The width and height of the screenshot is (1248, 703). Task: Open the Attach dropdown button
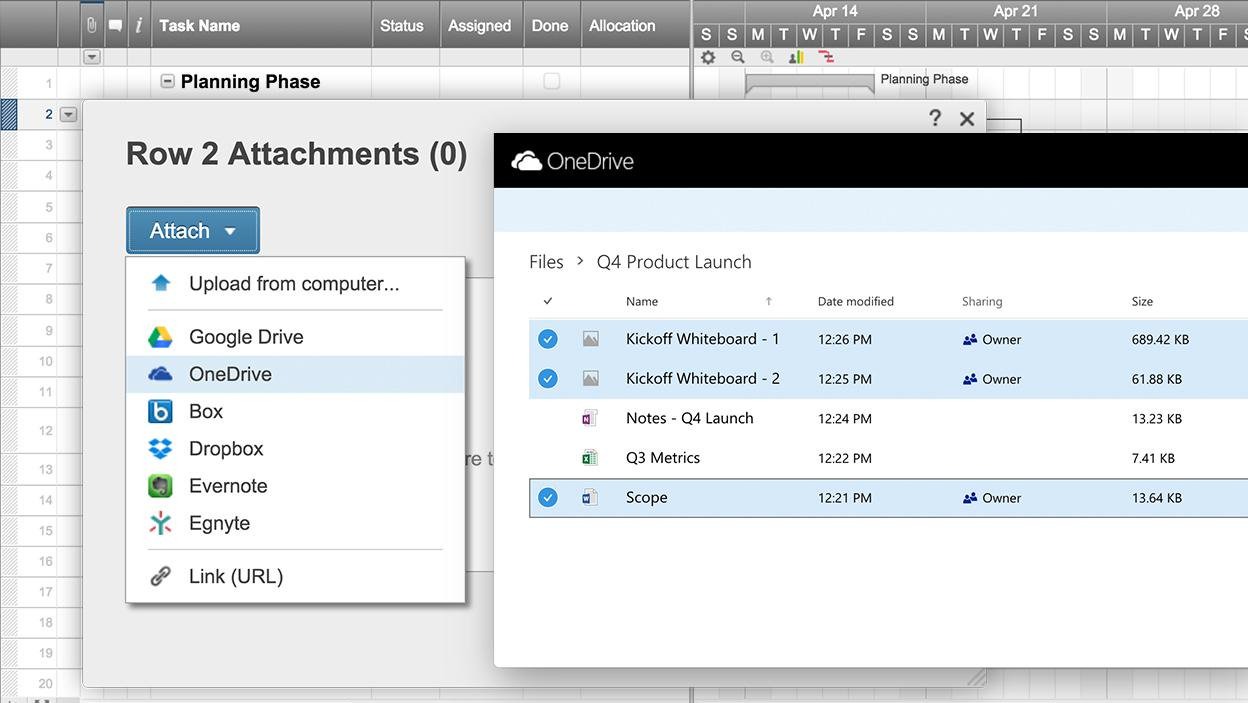point(193,231)
